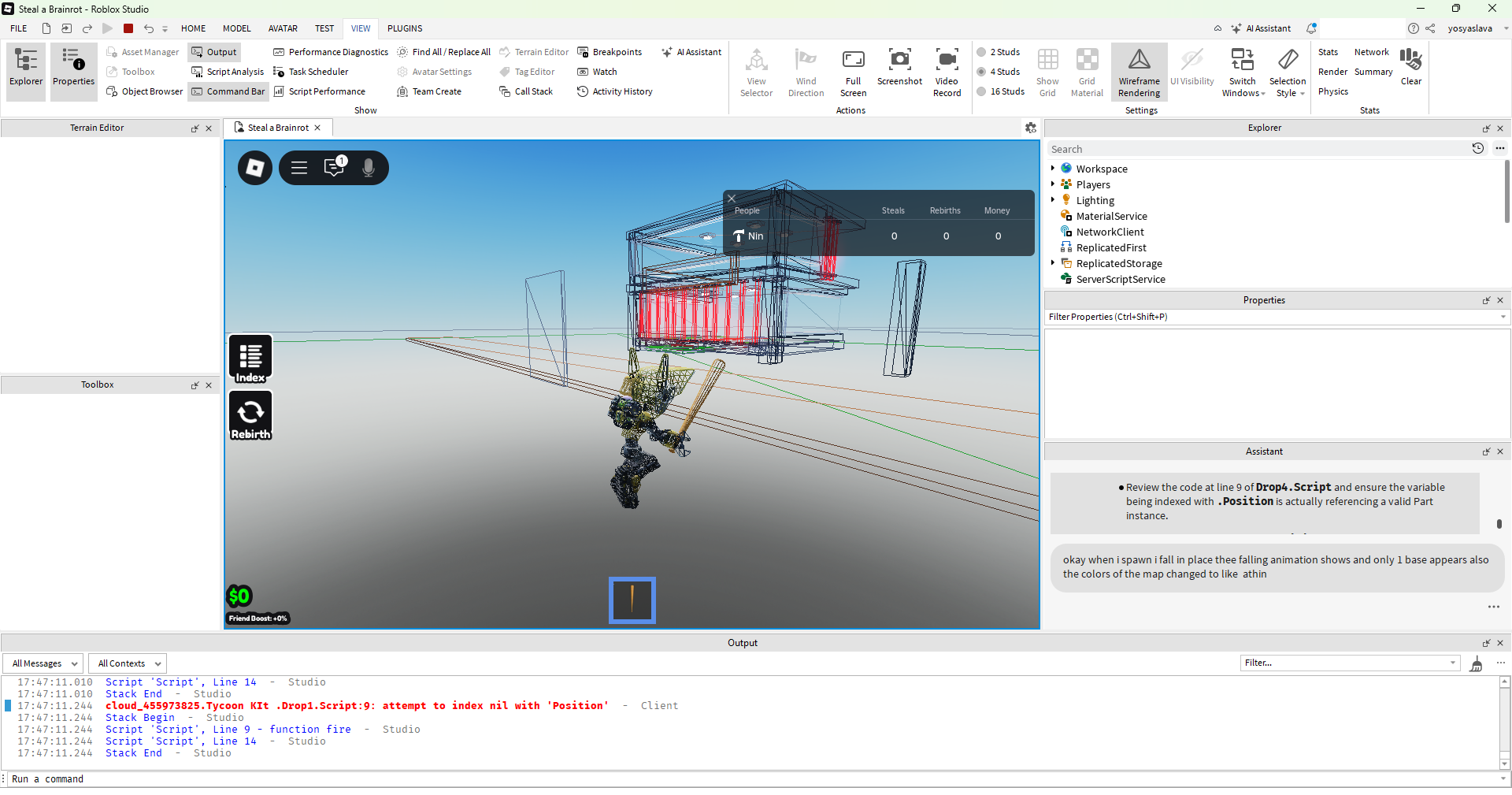Screen dimensions: 1512x795
Task: Open the All Contexts filter dropdown
Action: coord(128,663)
